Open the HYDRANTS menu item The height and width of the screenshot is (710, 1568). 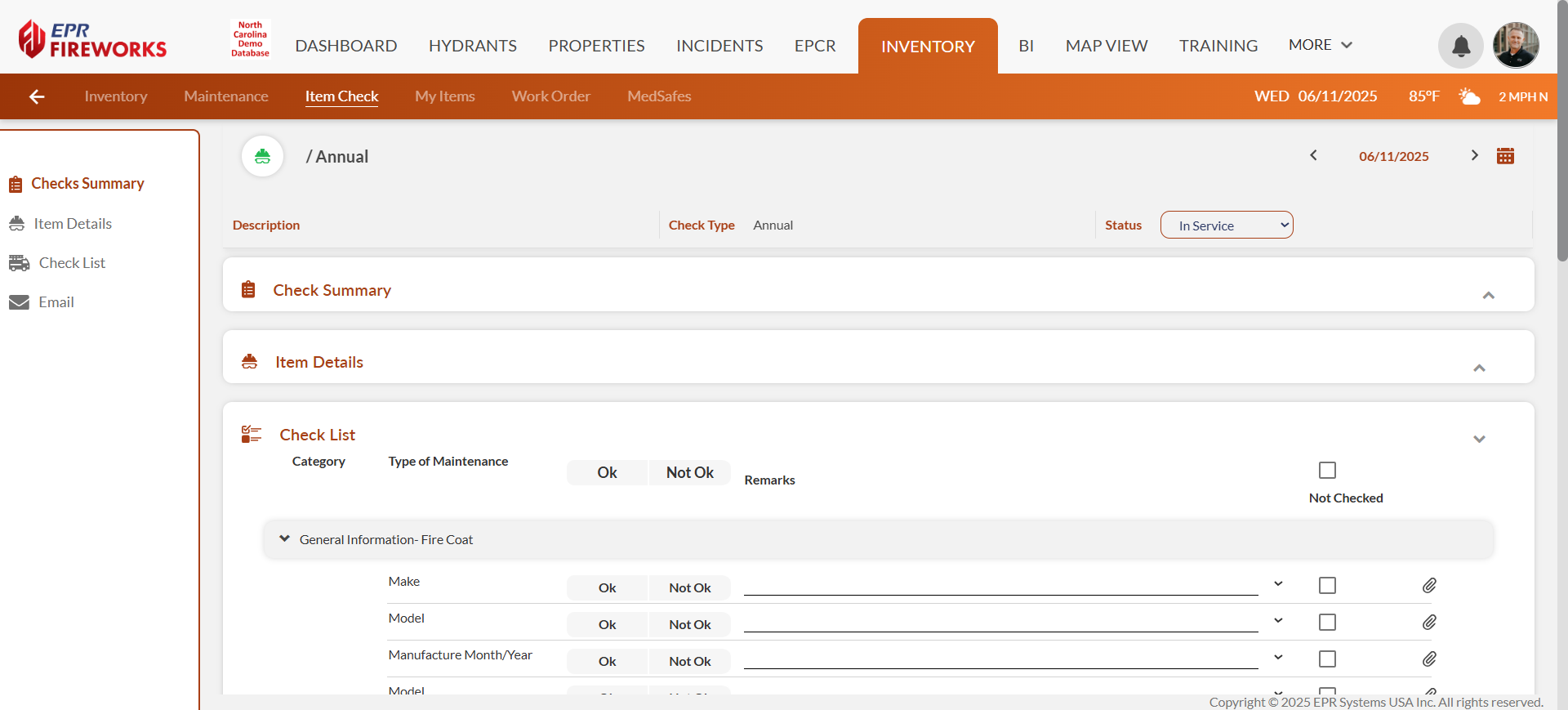click(x=472, y=46)
